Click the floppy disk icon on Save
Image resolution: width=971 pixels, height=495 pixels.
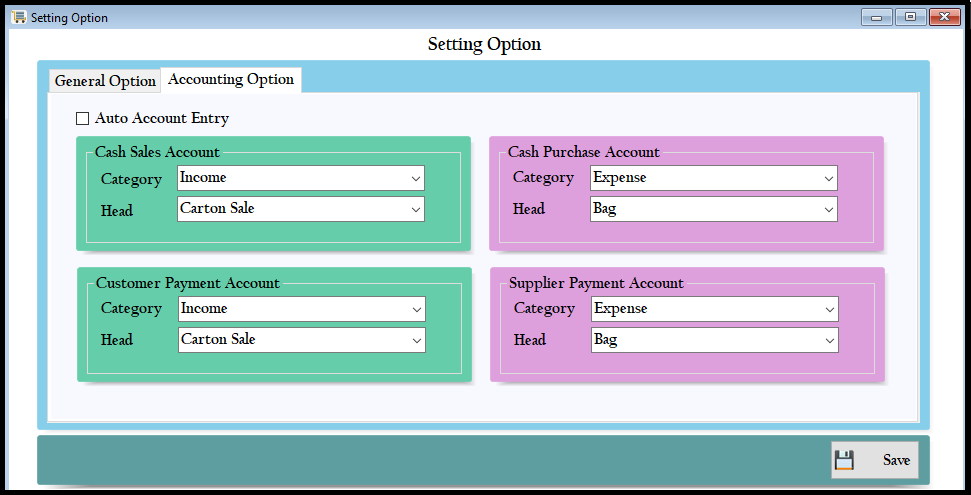tap(844, 460)
